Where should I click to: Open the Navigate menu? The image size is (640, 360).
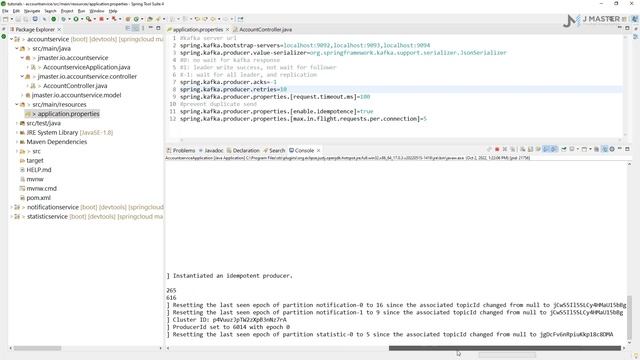pos(32,11)
